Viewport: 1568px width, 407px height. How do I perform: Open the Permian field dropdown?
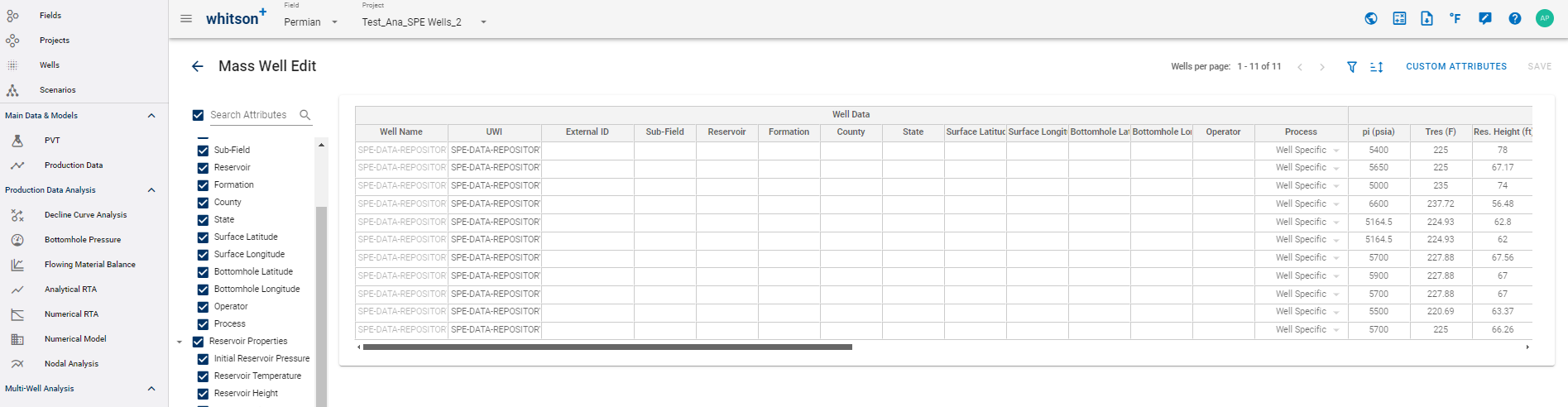[x=311, y=22]
